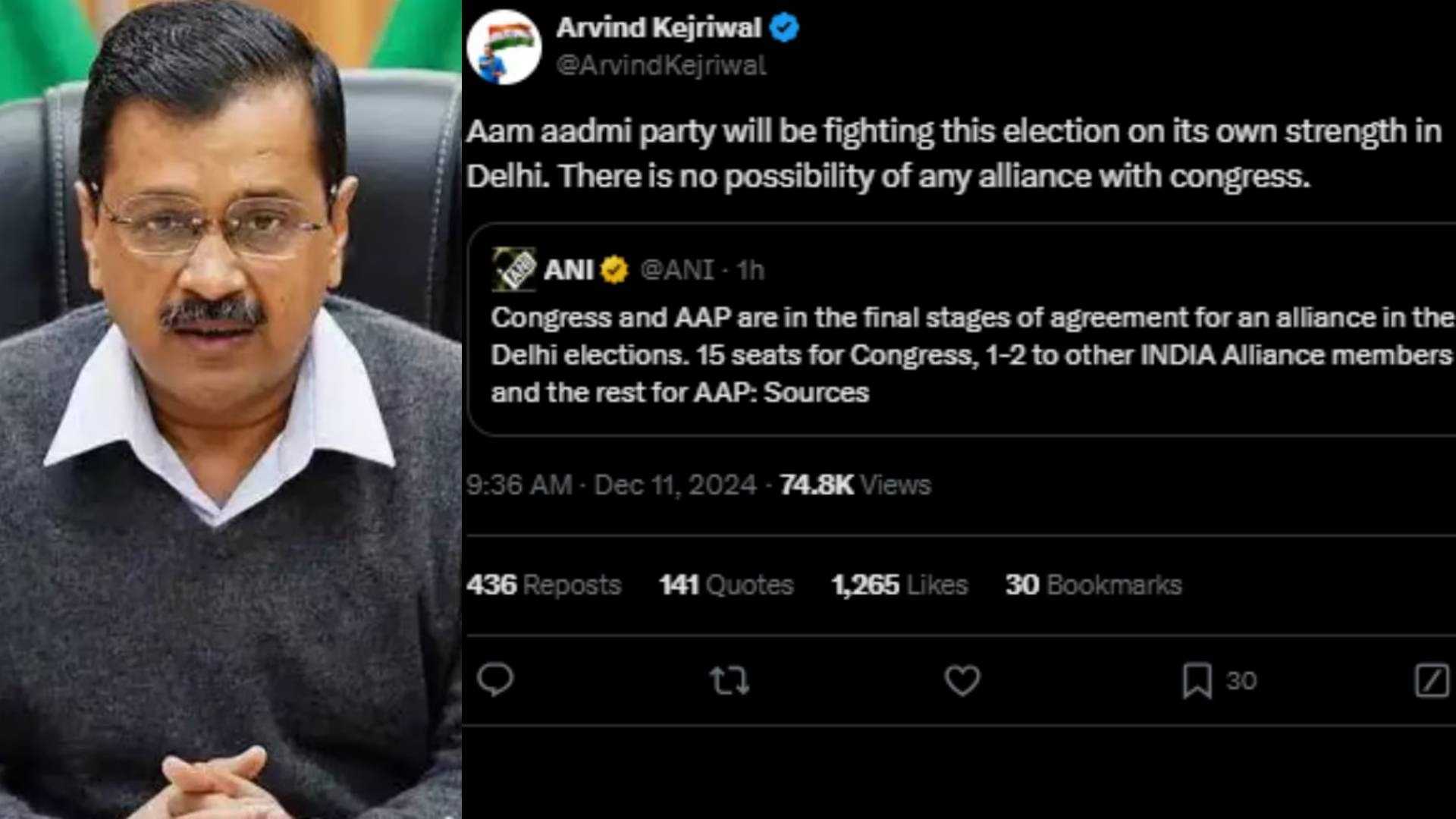View the 436 Reposts list
The width and height of the screenshot is (1456, 819).
click(544, 585)
